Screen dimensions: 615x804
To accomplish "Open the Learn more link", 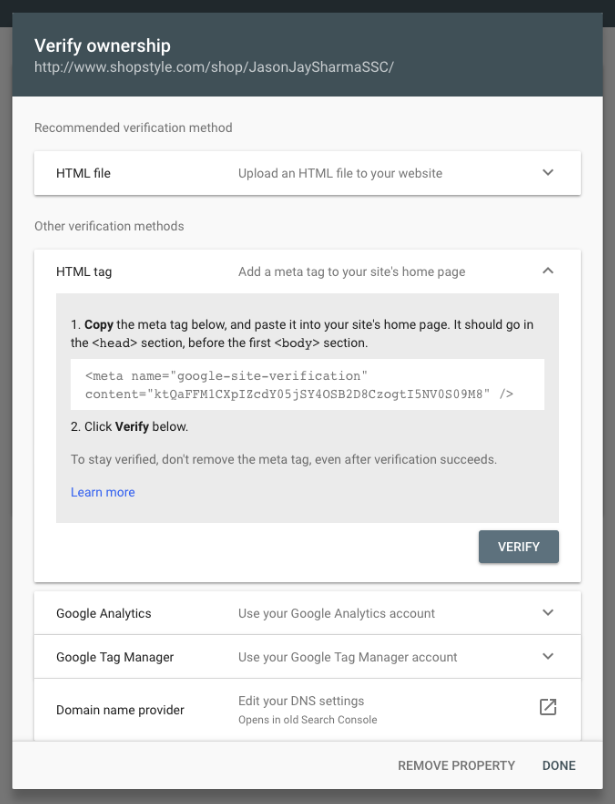I will click(103, 492).
